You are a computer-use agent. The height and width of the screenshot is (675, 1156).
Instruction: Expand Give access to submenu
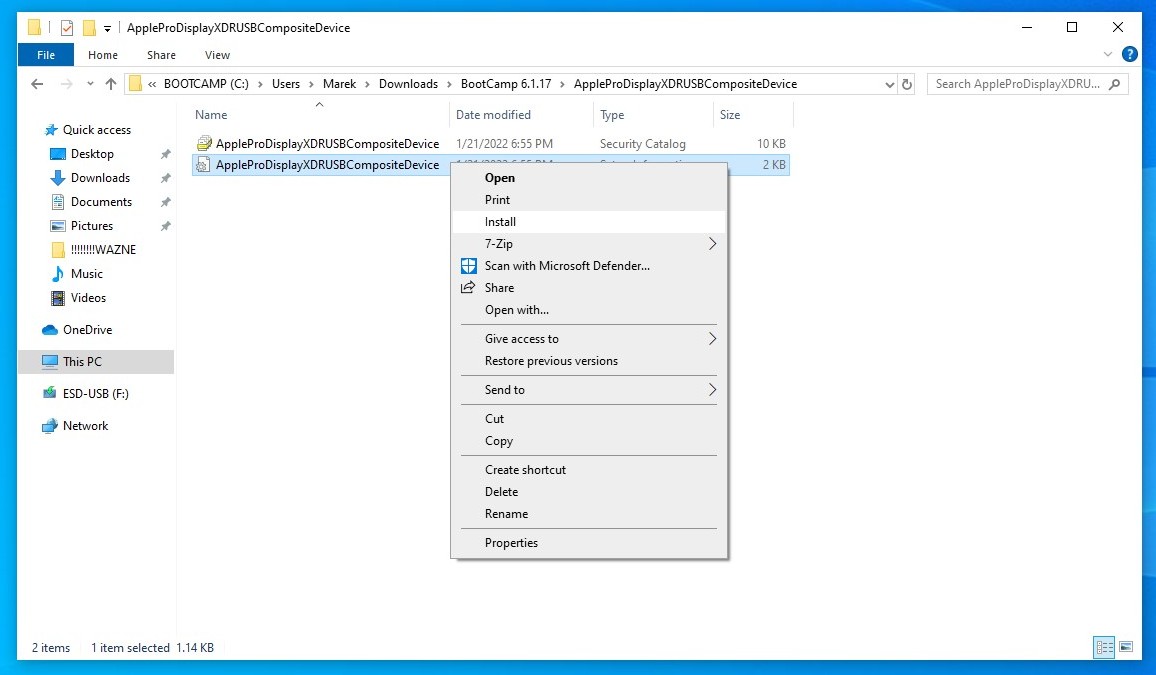click(x=588, y=339)
